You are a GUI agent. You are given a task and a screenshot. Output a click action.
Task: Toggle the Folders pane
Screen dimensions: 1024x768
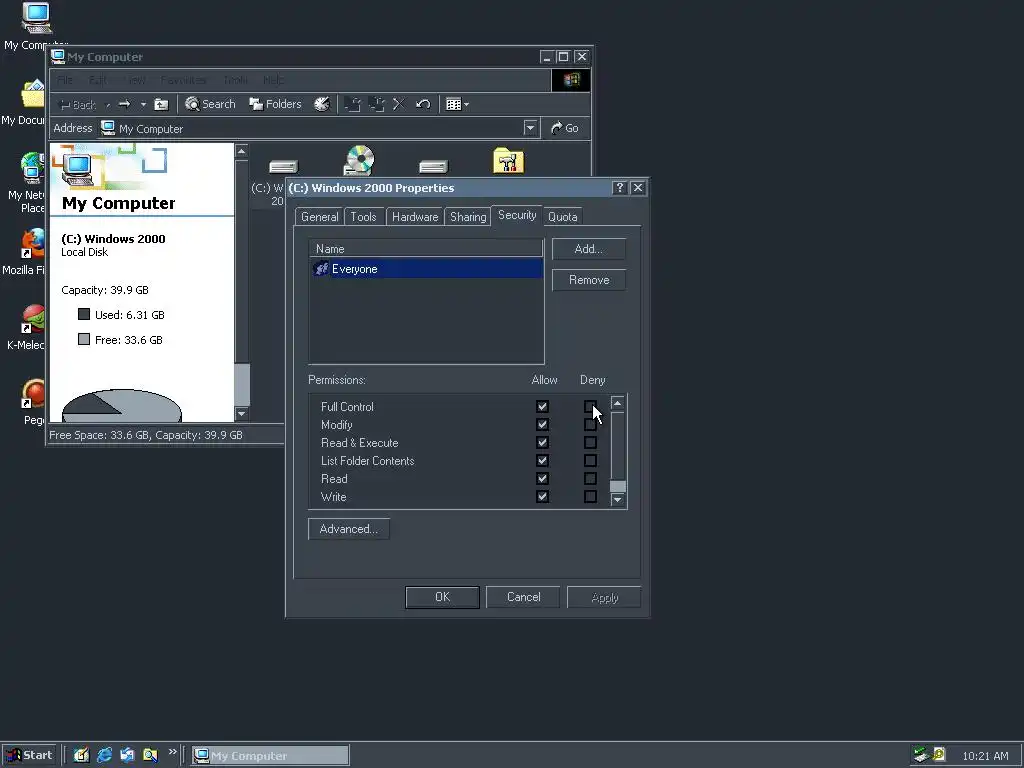coord(276,104)
